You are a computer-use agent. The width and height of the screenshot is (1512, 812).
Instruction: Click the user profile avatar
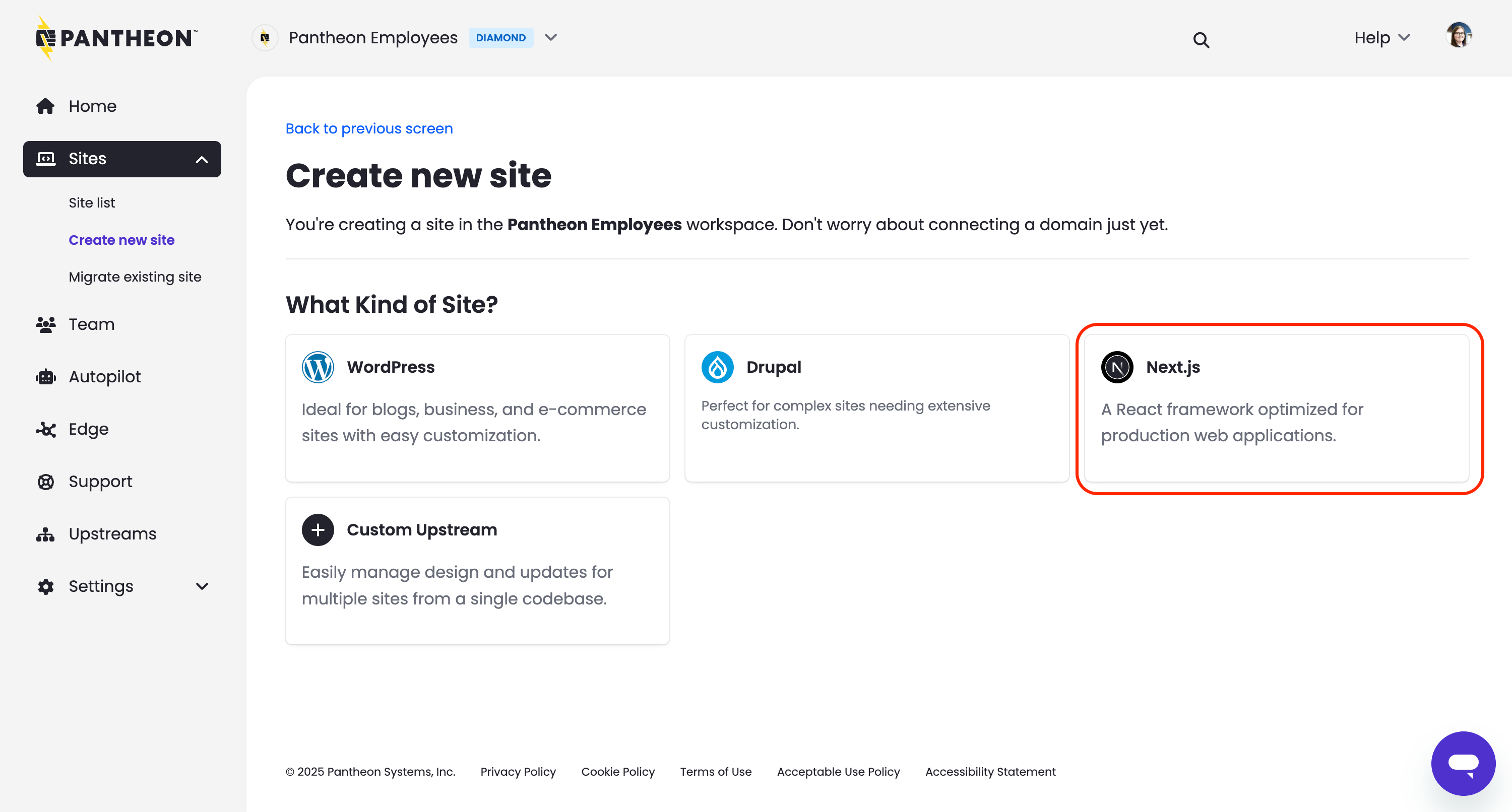pos(1459,35)
